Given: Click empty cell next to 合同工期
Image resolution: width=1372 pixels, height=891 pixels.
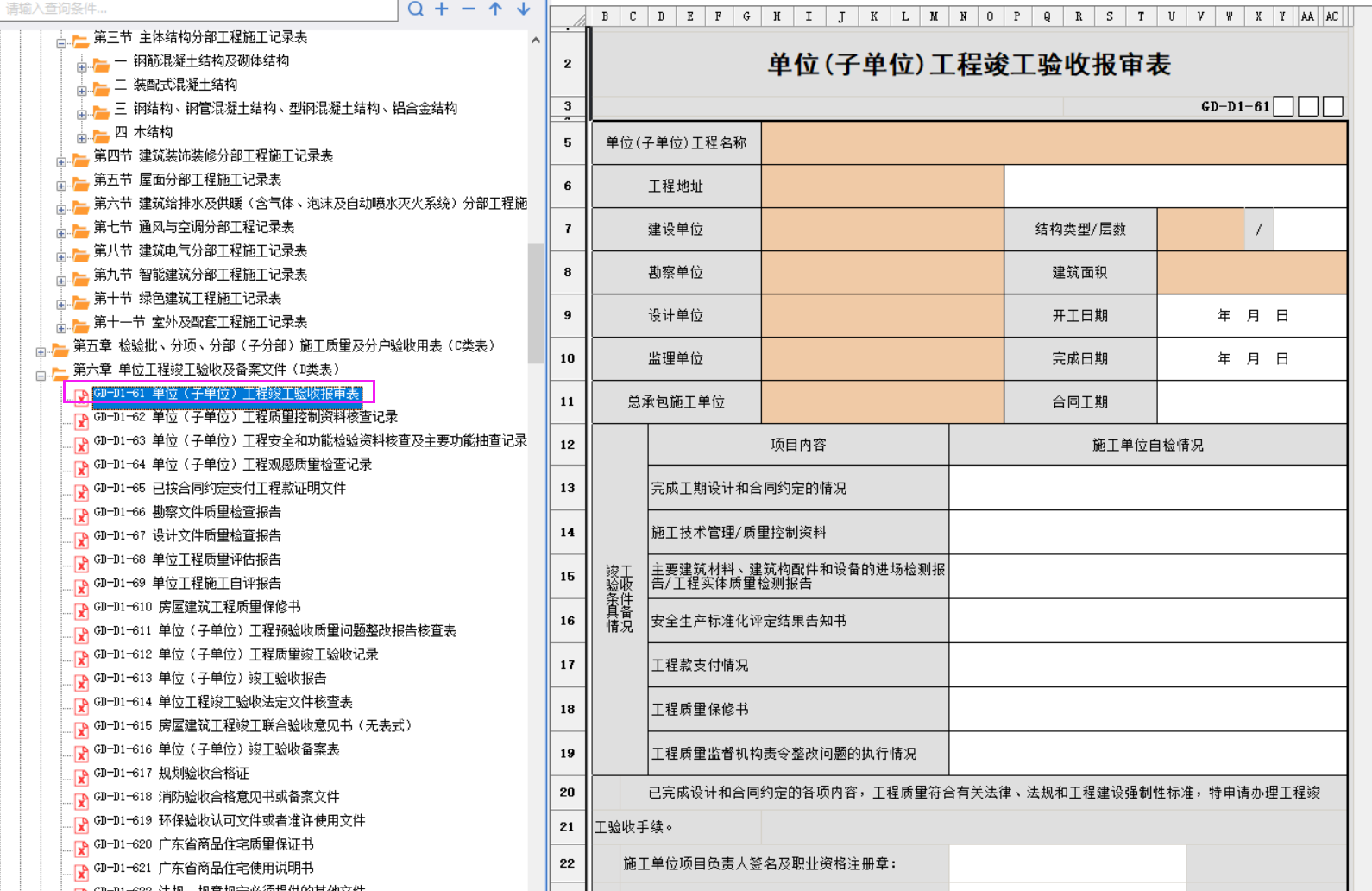Looking at the screenshot, I should 1252,401.
